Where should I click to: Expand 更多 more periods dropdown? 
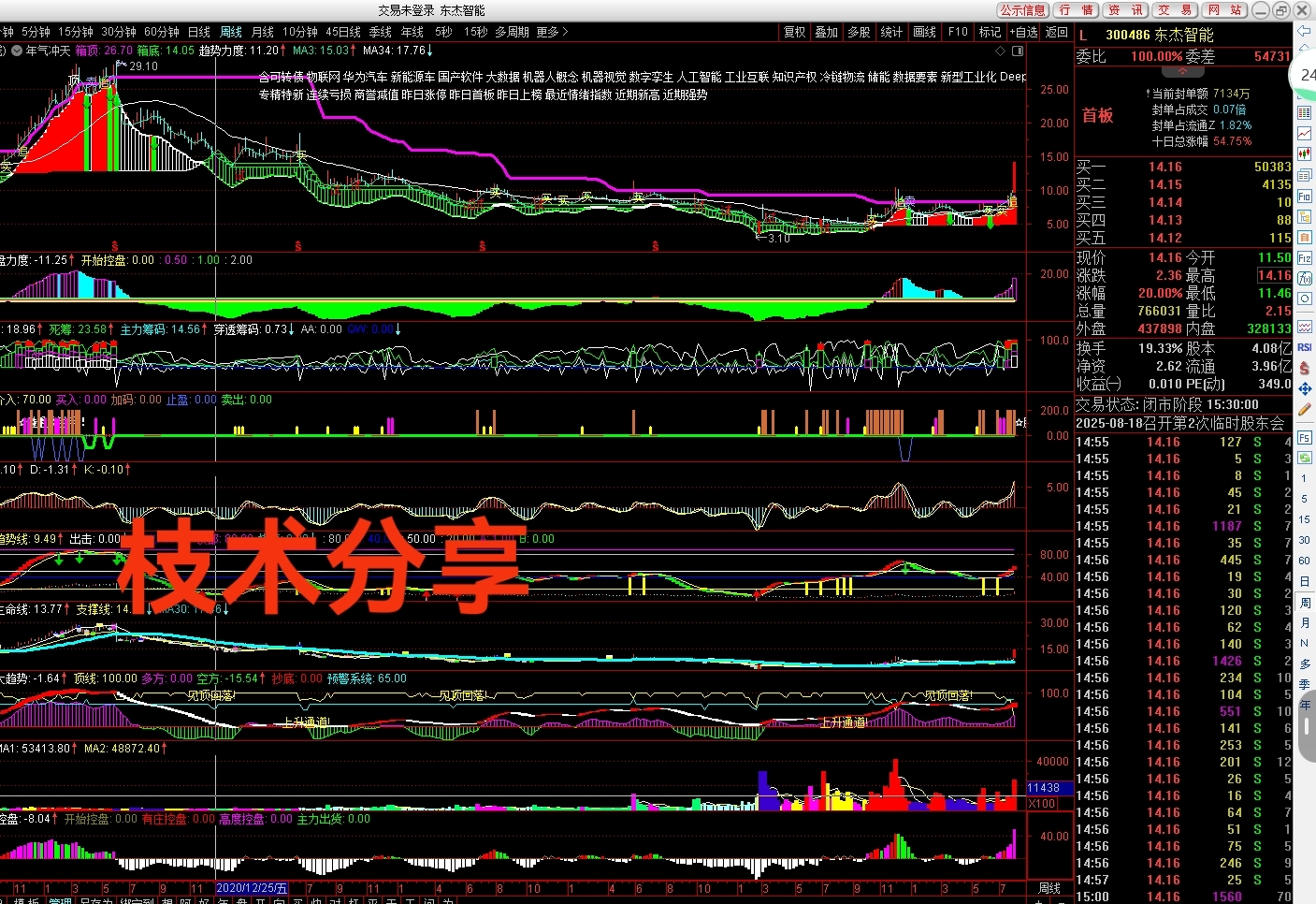(x=552, y=32)
